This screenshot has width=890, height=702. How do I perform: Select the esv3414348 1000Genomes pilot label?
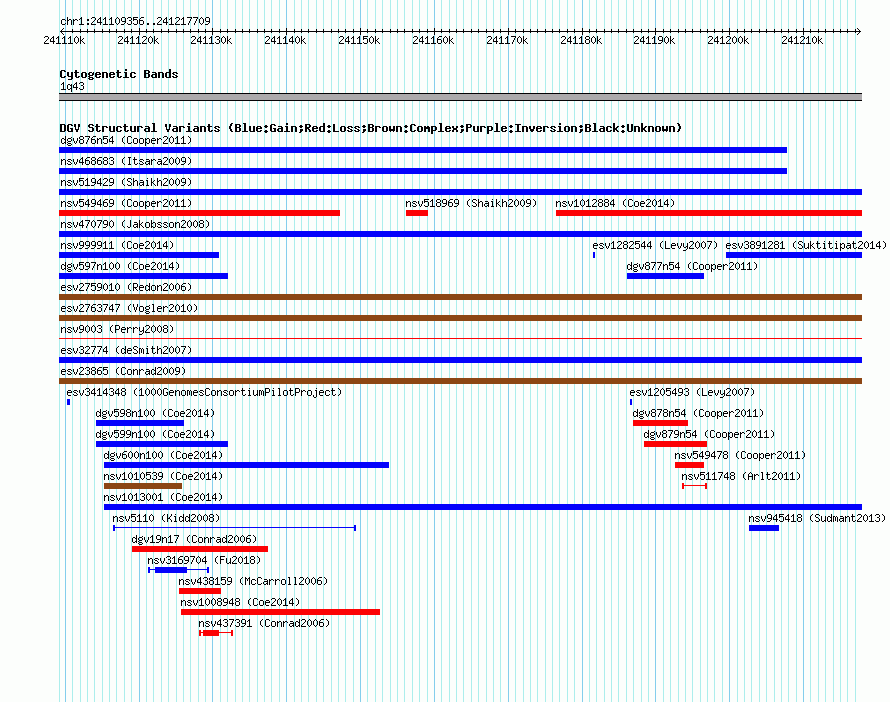coord(204,392)
